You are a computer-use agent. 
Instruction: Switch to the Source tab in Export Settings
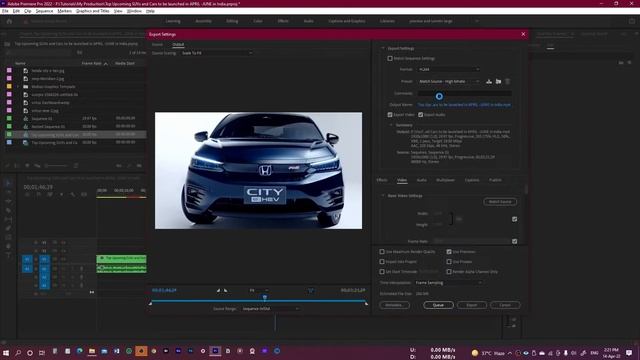157,44
